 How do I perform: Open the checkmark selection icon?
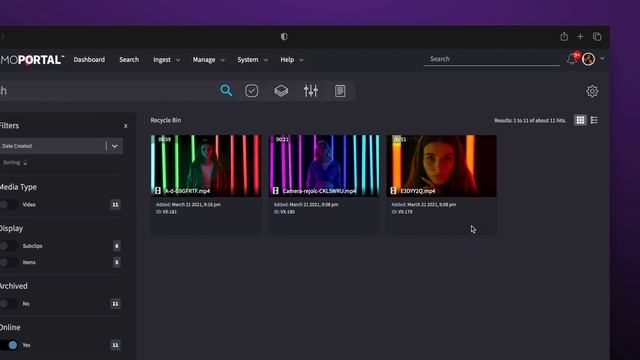[x=251, y=91]
